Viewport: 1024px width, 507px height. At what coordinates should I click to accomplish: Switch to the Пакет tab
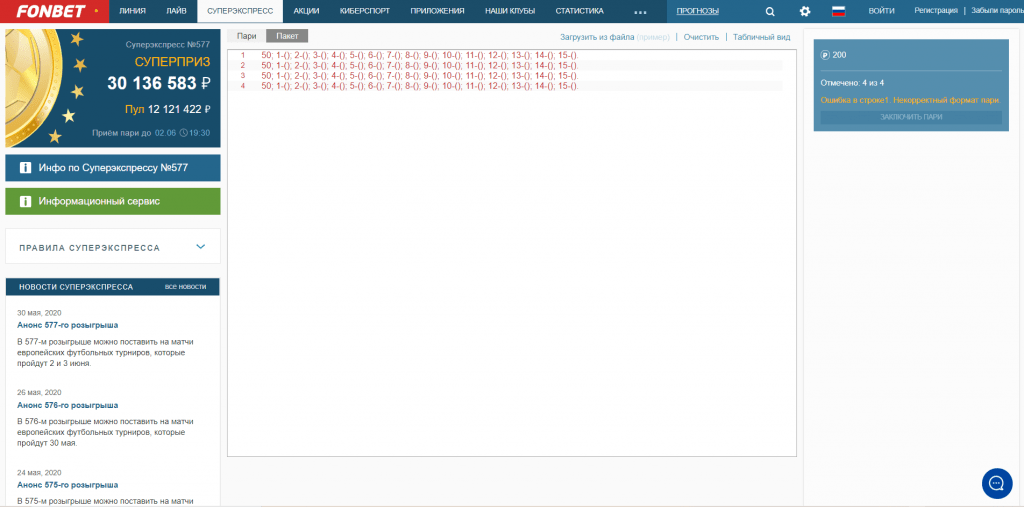click(x=287, y=37)
